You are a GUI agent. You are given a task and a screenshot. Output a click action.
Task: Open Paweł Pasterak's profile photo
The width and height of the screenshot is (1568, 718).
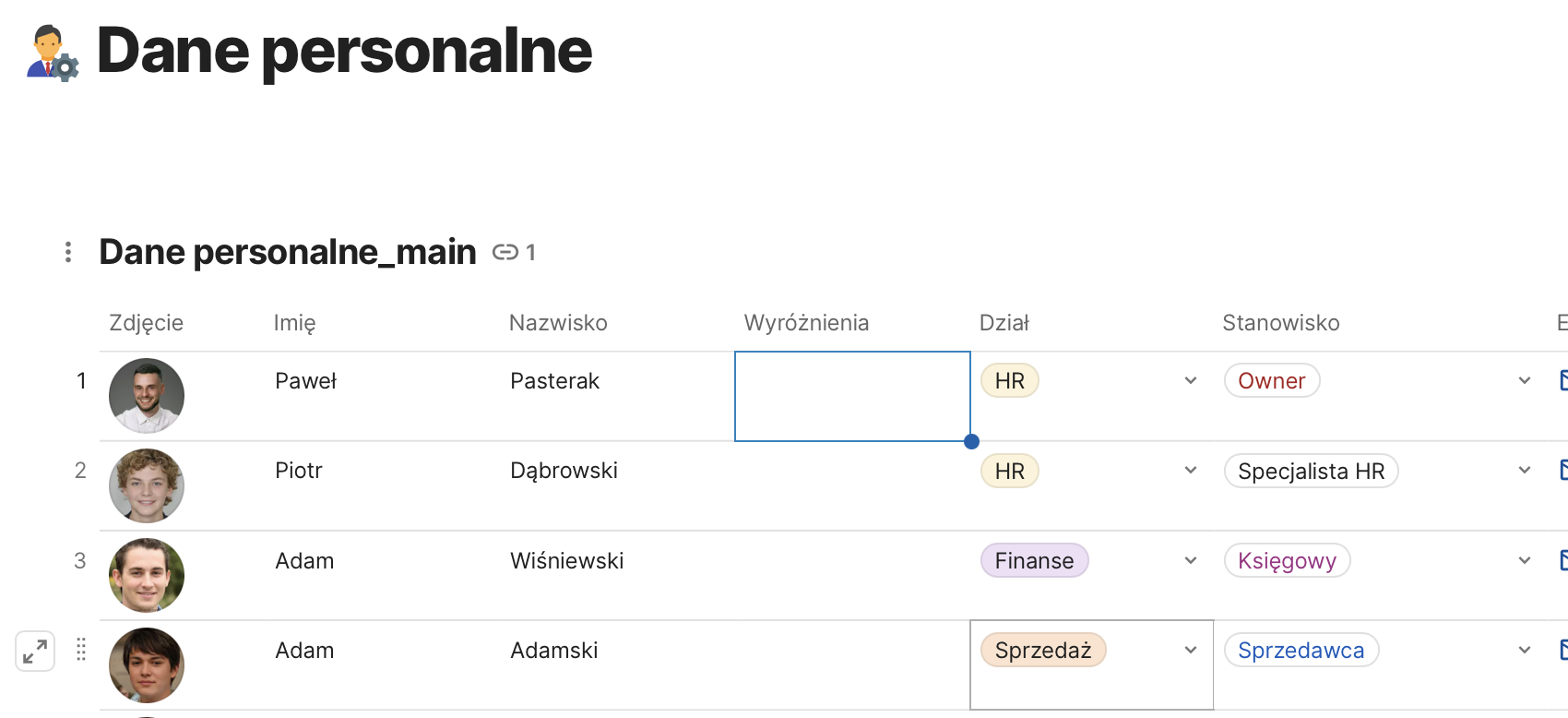click(147, 396)
